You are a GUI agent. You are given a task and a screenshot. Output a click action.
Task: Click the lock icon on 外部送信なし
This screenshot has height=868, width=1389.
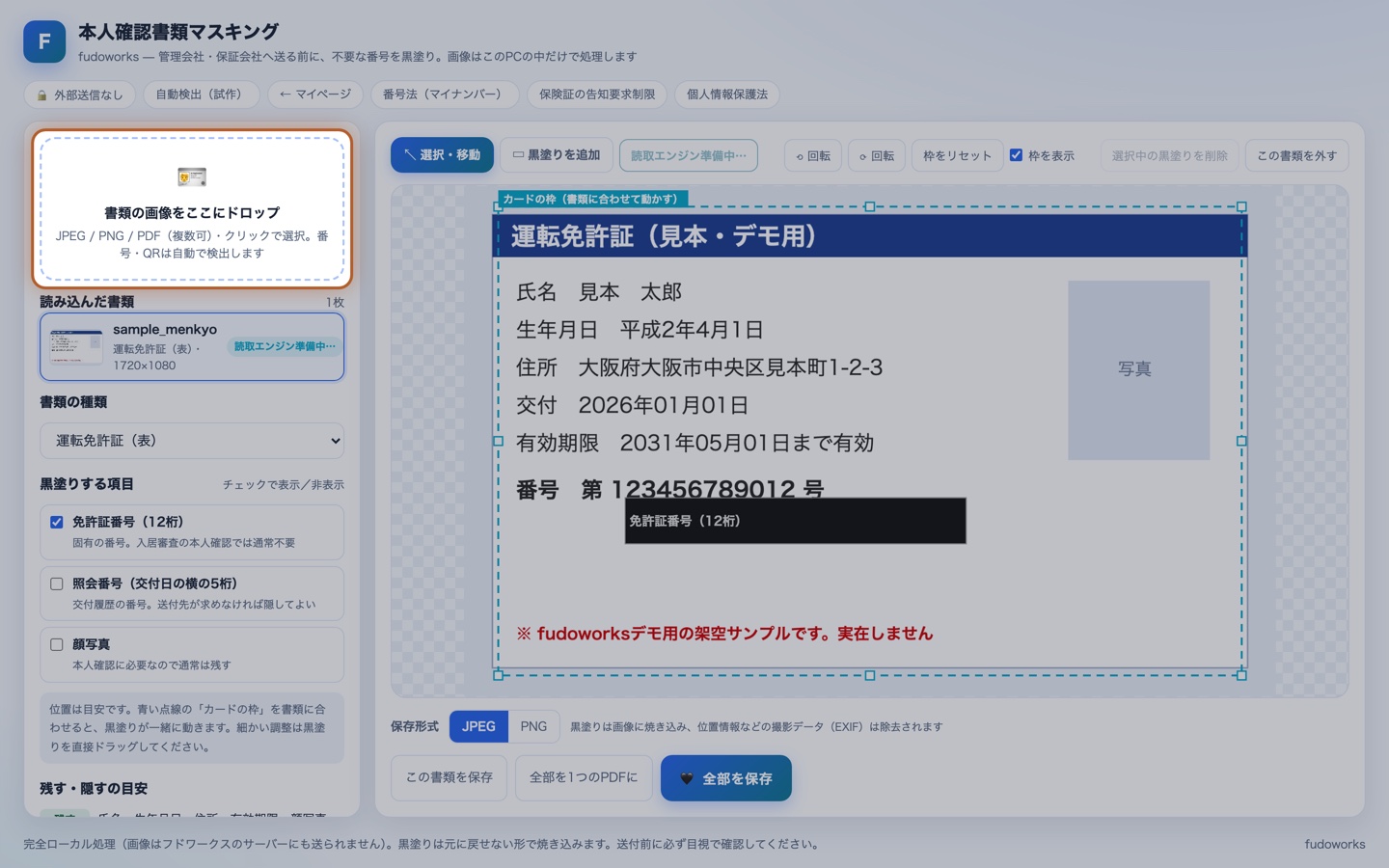point(41,95)
